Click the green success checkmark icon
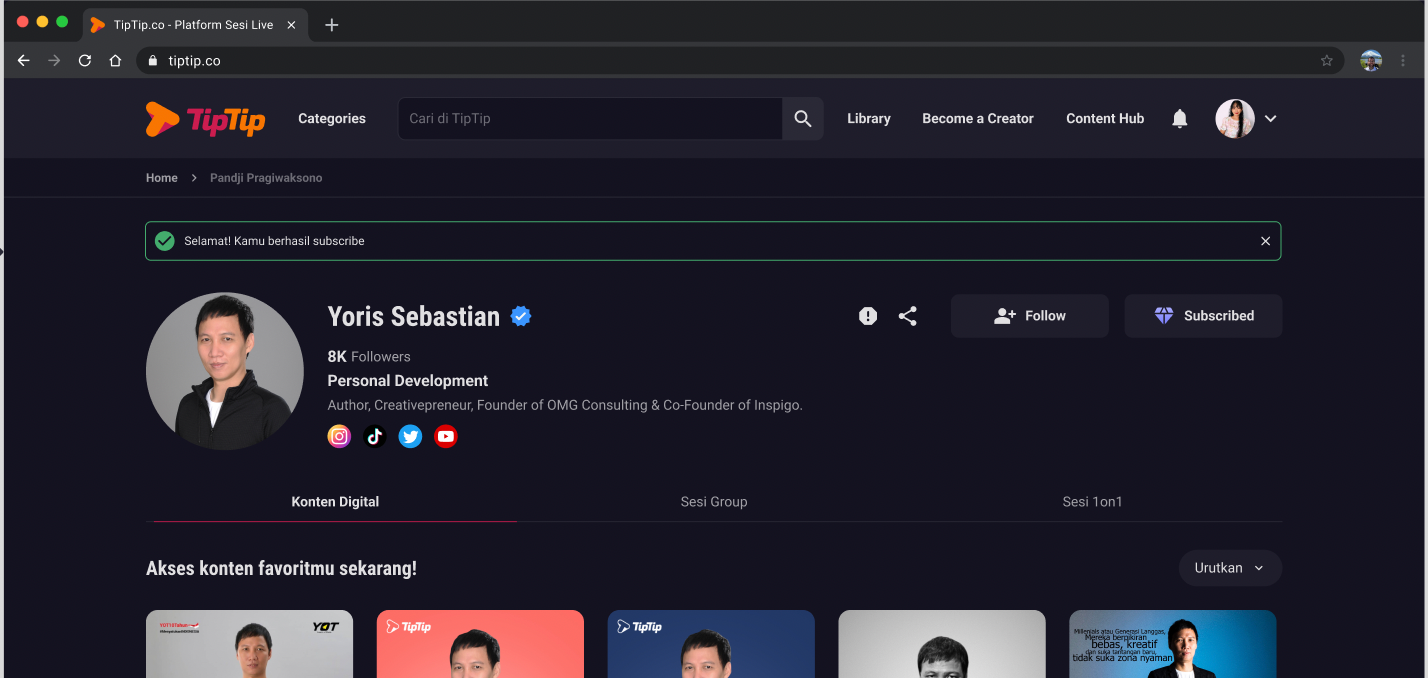The image size is (1428, 678). (165, 241)
